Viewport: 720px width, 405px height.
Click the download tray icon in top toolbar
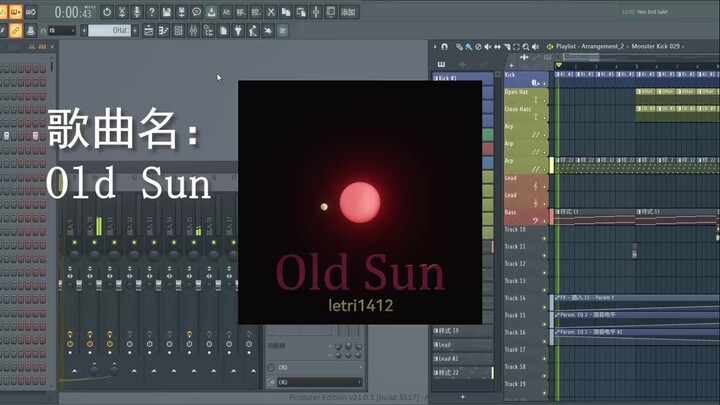point(211,12)
